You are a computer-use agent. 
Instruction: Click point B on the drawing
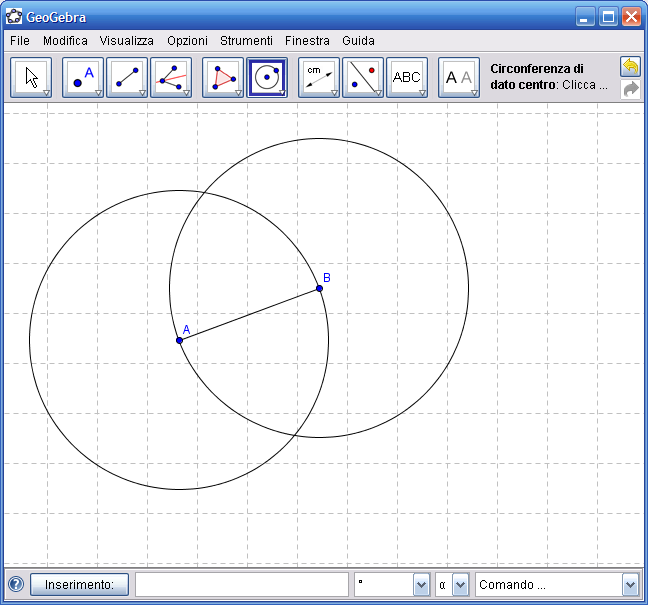[319, 288]
